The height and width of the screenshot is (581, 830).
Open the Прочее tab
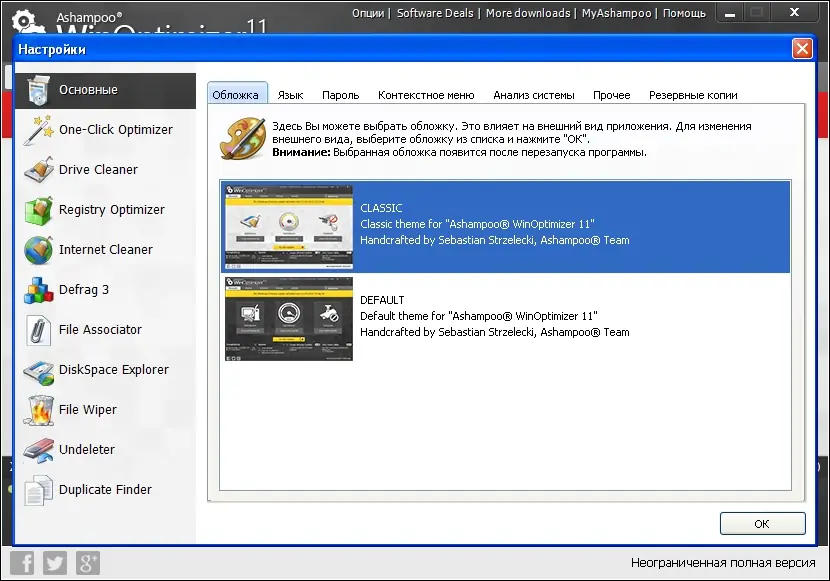(x=611, y=95)
